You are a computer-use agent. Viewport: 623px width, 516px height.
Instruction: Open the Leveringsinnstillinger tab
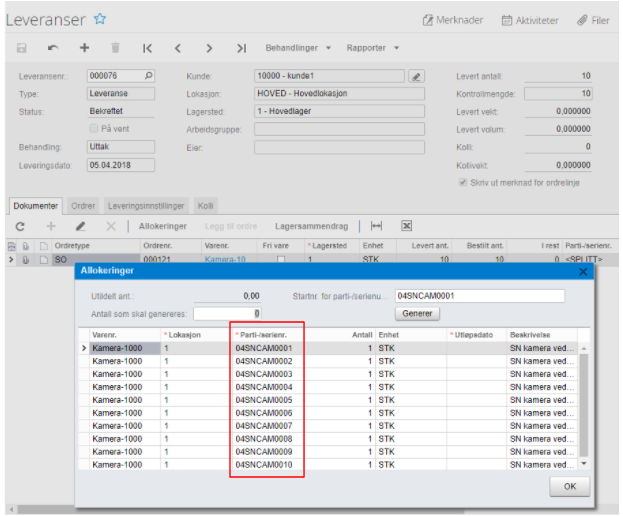pos(146,206)
